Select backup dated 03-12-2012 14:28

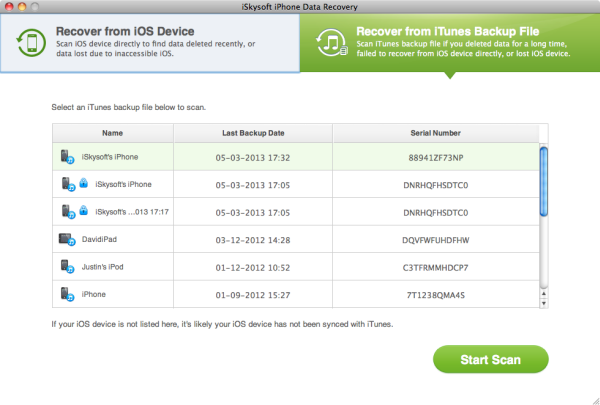253,240
